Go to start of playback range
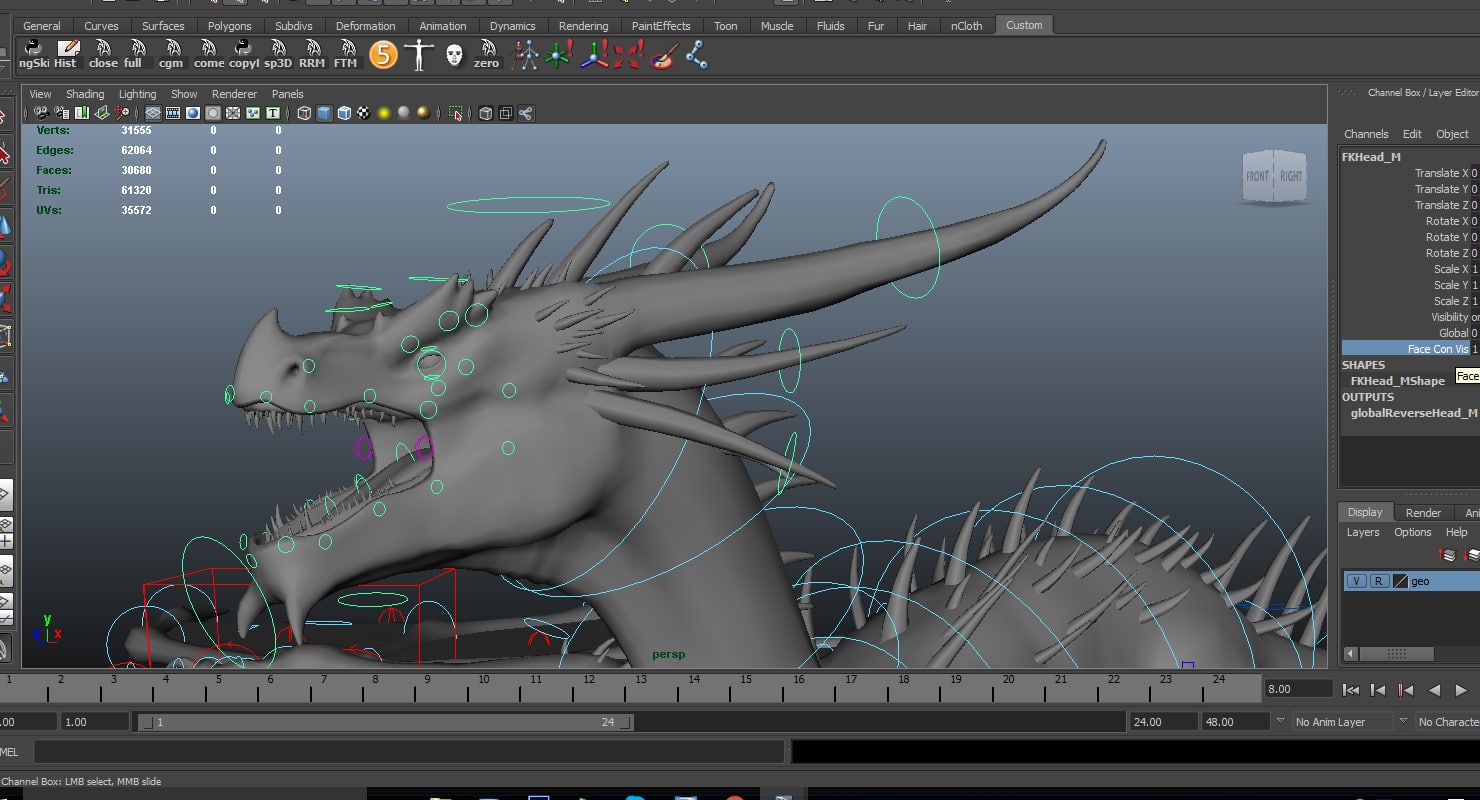This screenshot has width=1480, height=800. [x=1351, y=689]
